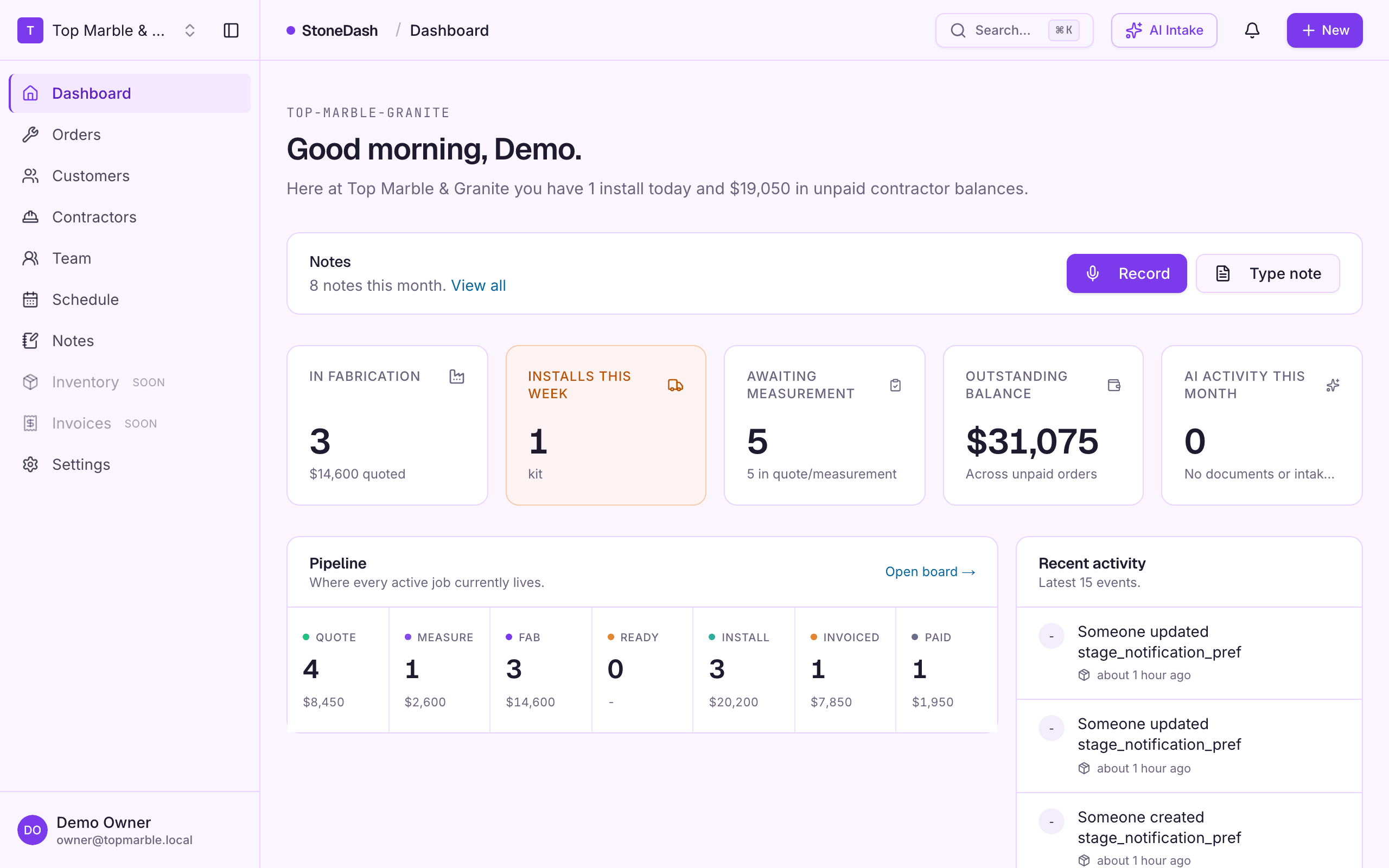Image resolution: width=1389 pixels, height=868 pixels.
Task: Click the clipboard icon on Awaiting Measurement
Action: pos(895,385)
